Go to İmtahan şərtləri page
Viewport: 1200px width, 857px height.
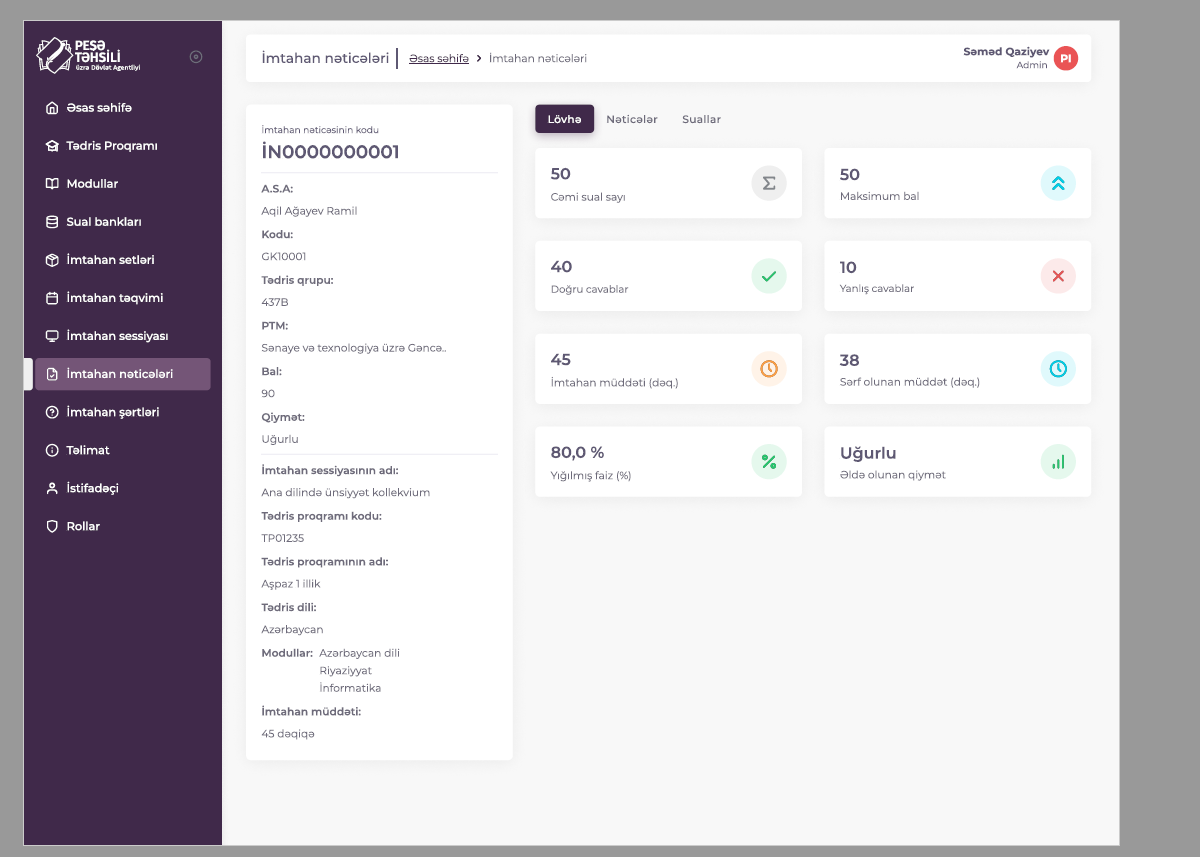(122, 412)
